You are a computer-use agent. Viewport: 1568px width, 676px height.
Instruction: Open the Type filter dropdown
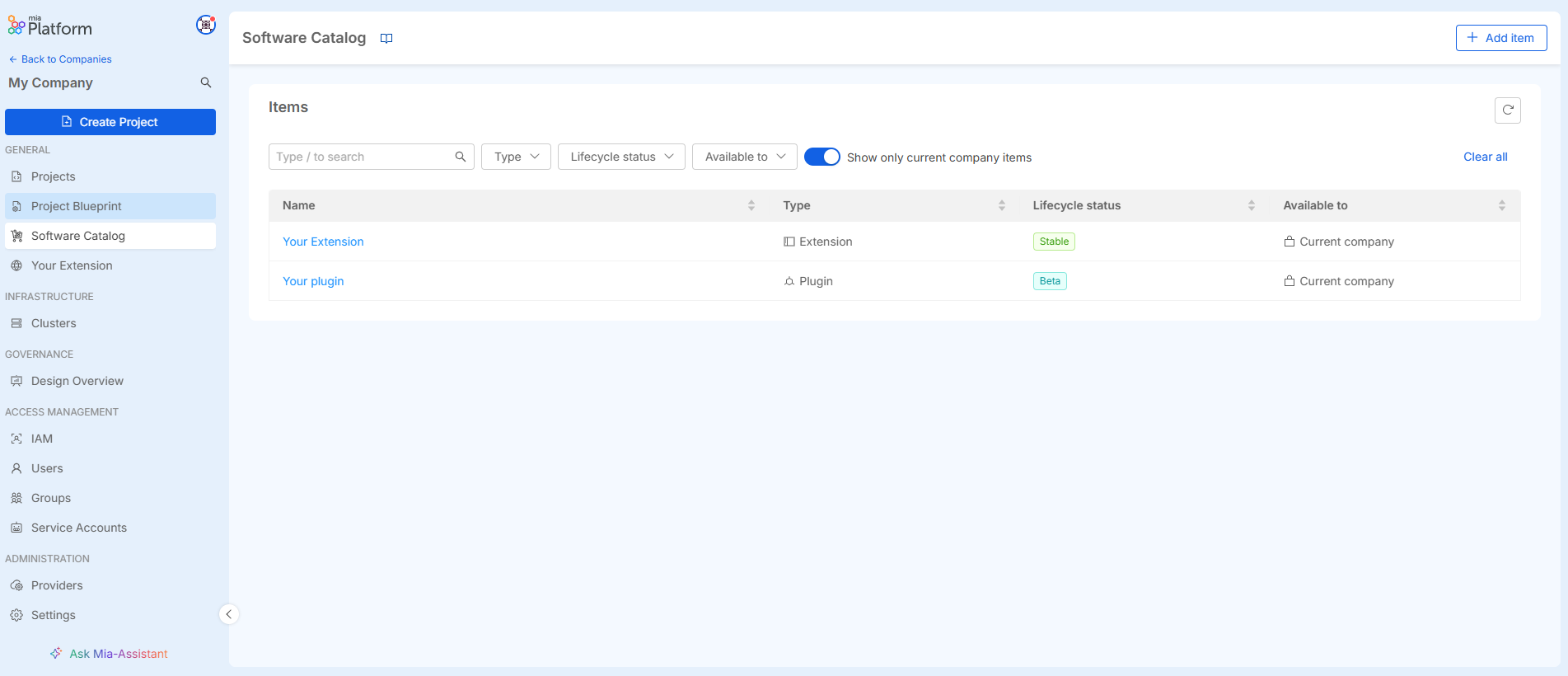point(516,157)
